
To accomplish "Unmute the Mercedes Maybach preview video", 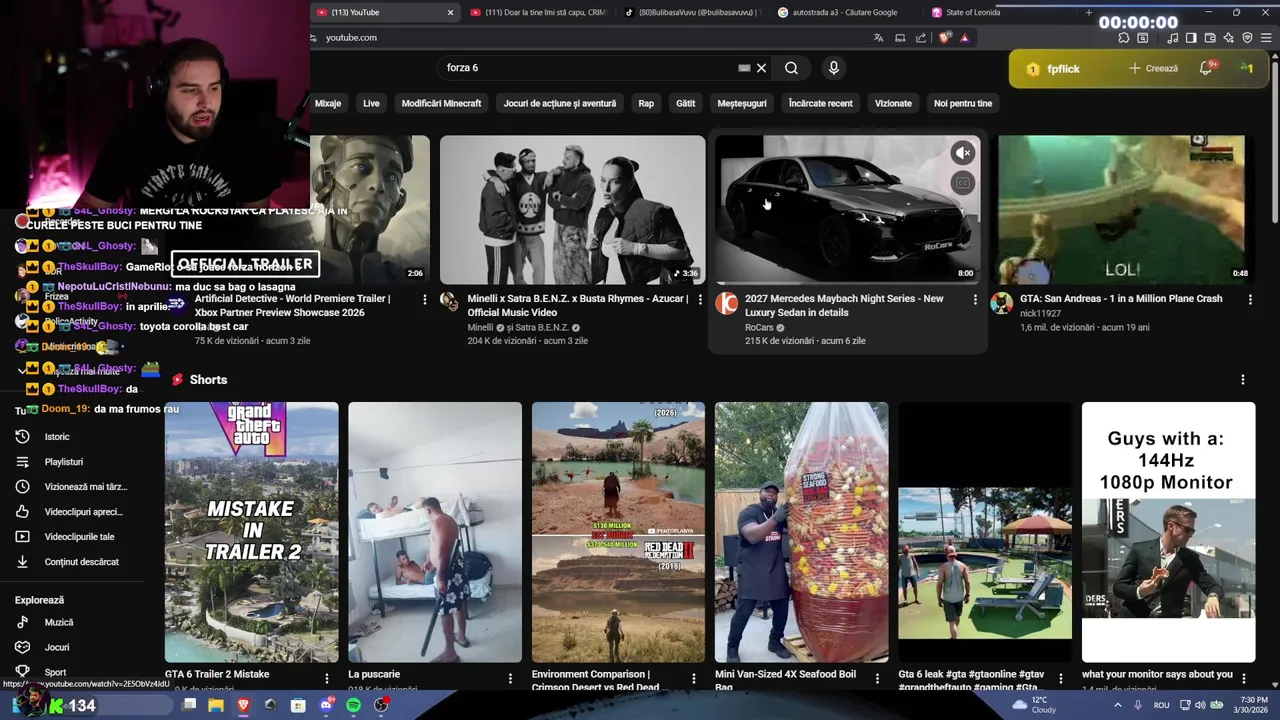I will coord(962,153).
